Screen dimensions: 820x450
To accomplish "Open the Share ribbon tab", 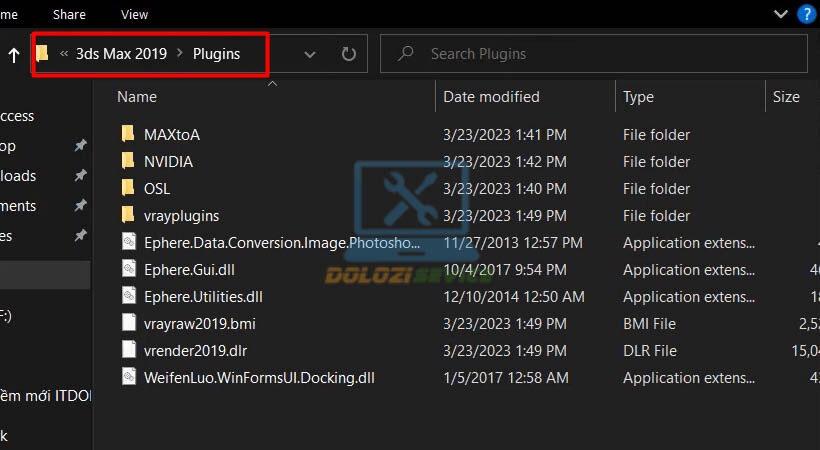I will click(69, 15).
